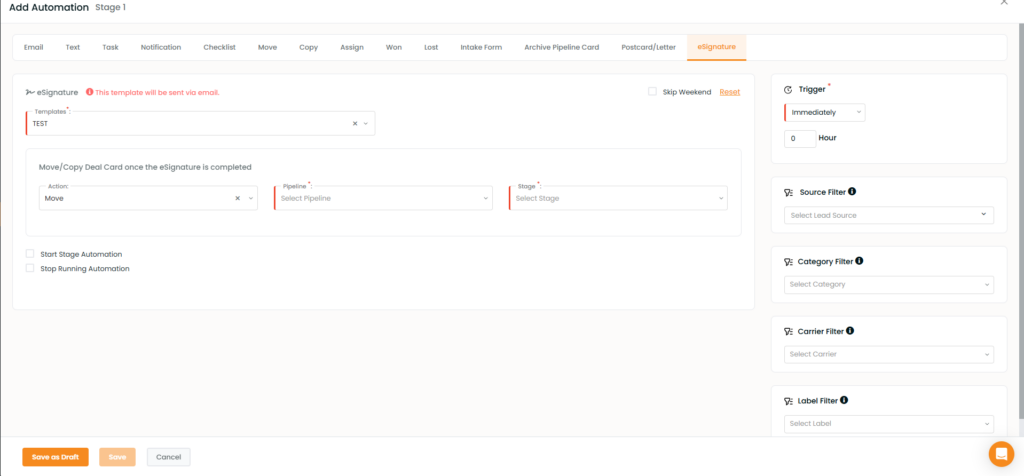Screen dimensions: 1024x476
Task: Open the Select Stage dropdown
Action: coord(618,198)
